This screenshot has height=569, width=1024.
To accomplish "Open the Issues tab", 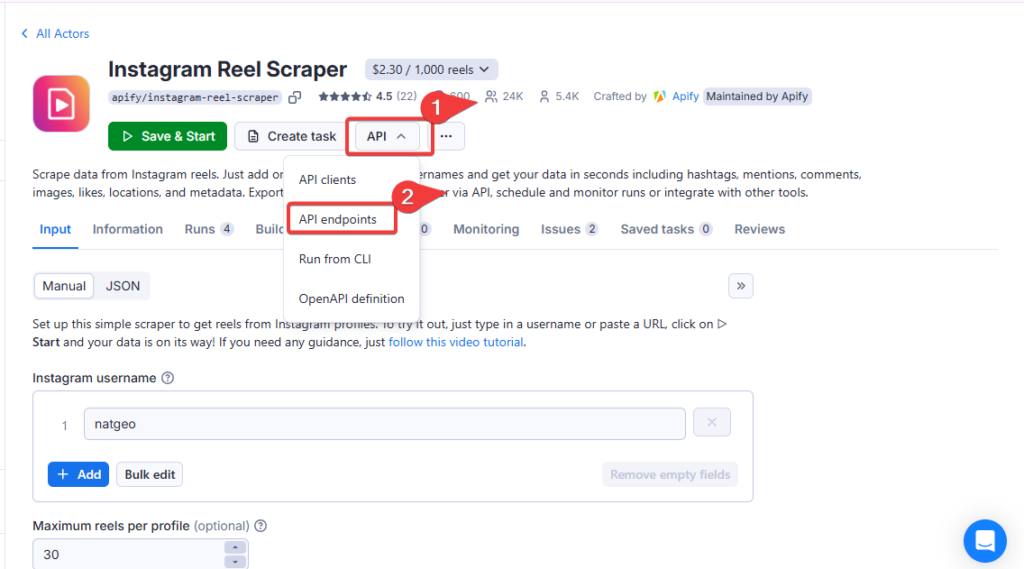I will [x=569, y=229].
